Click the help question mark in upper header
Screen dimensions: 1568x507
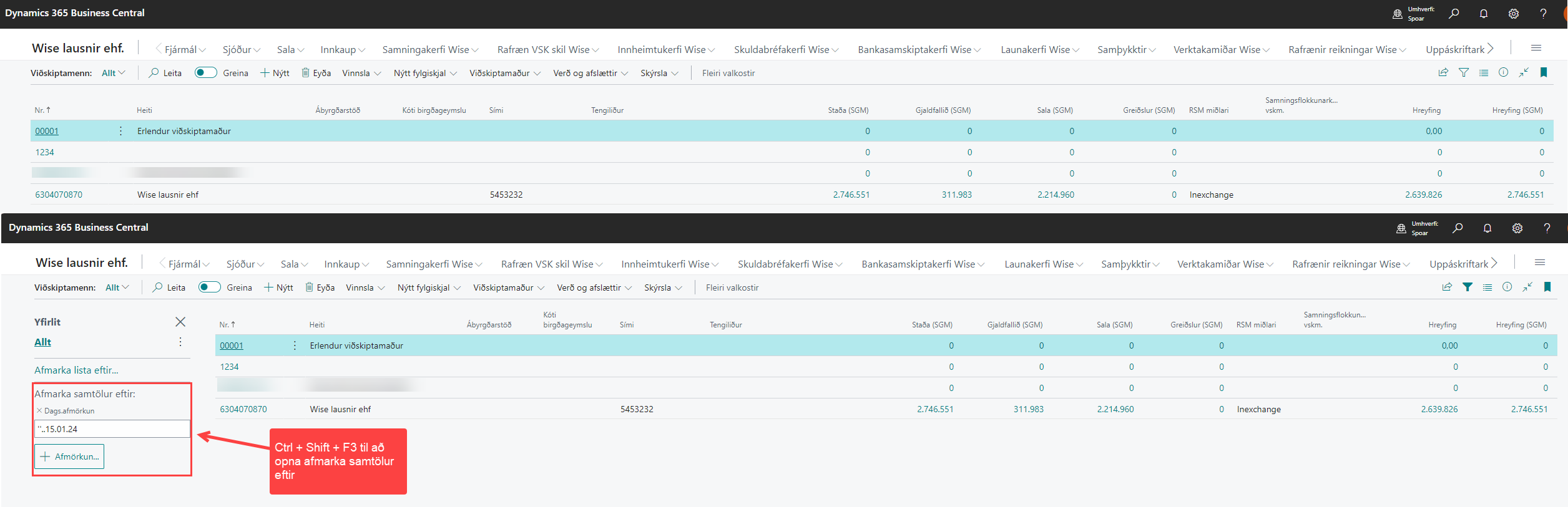[1543, 13]
